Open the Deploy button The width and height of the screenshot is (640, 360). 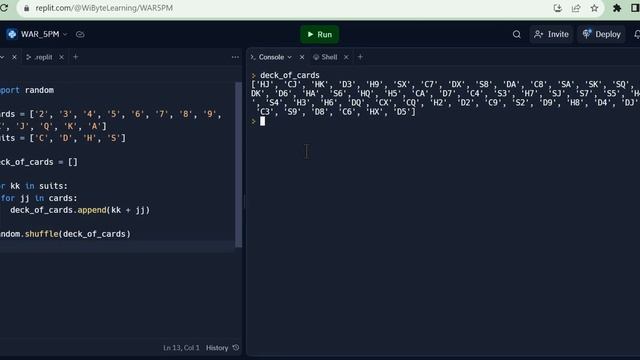(x=602, y=34)
